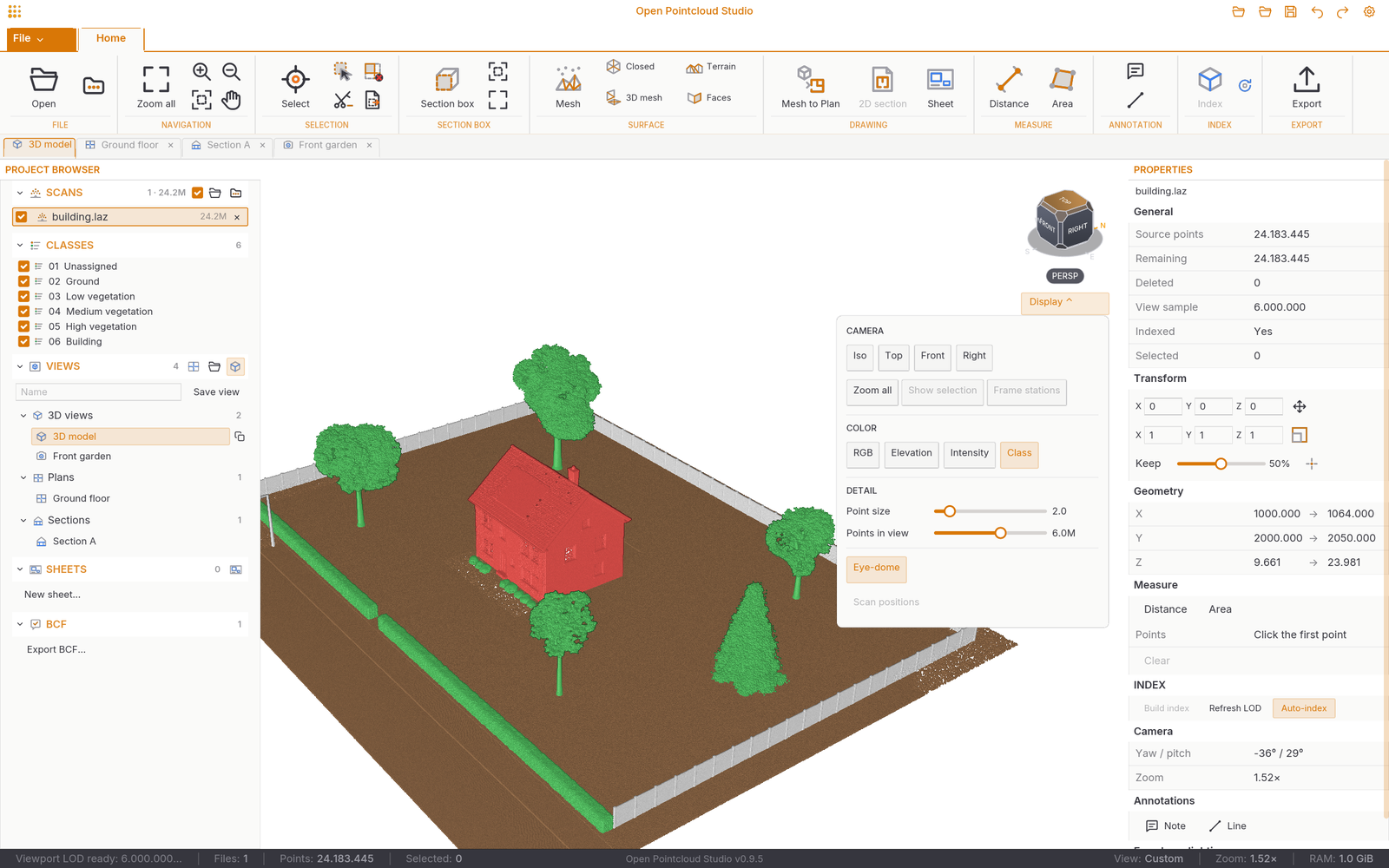Open the Section box tool
This screenshot has width=1389, height=868.
[x=447, y=87]
